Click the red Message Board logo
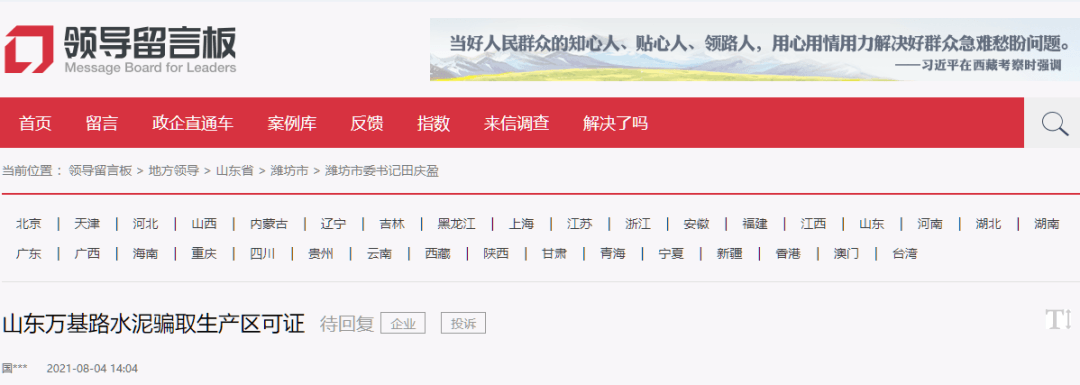This screenshot has height=385, width=1080. [28, 49]
